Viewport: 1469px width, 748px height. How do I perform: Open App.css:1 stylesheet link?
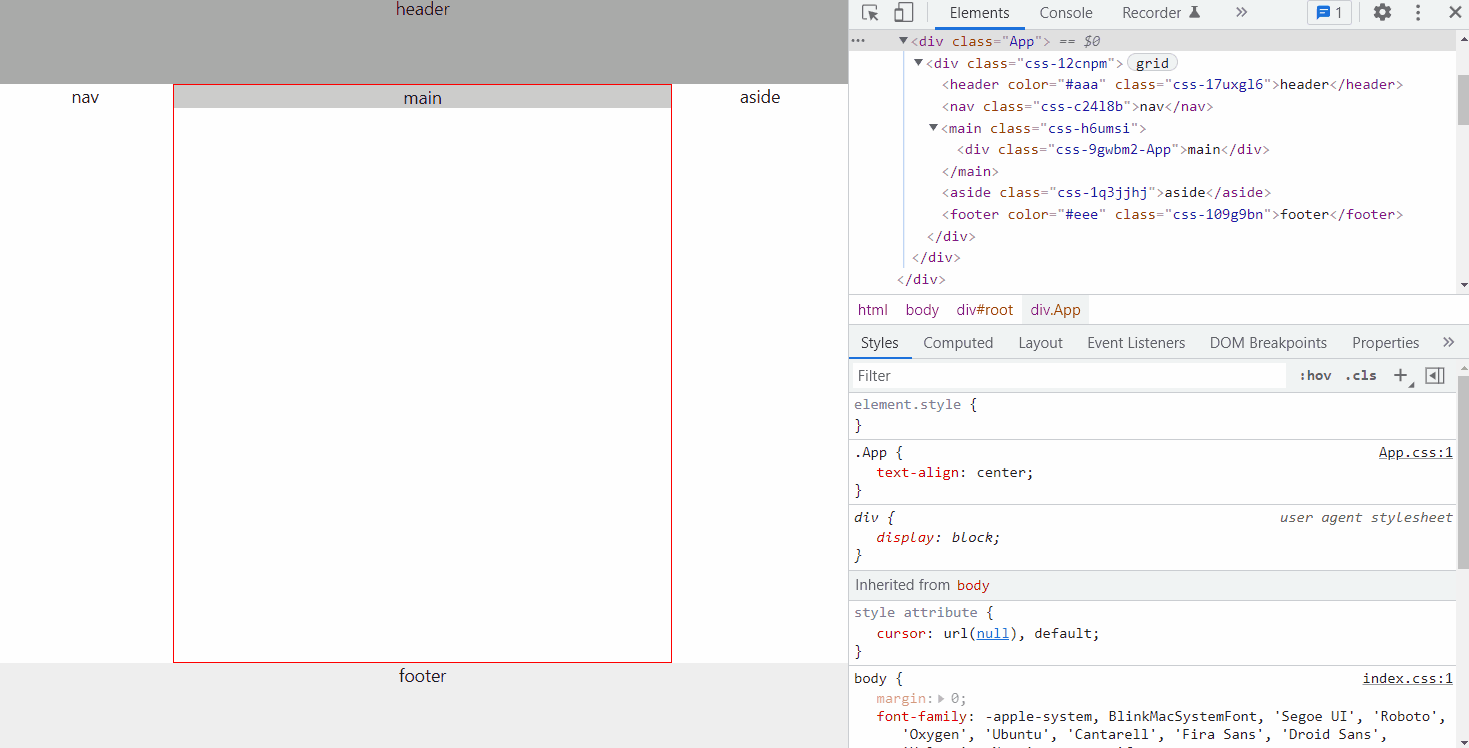tap(1415, 452)
